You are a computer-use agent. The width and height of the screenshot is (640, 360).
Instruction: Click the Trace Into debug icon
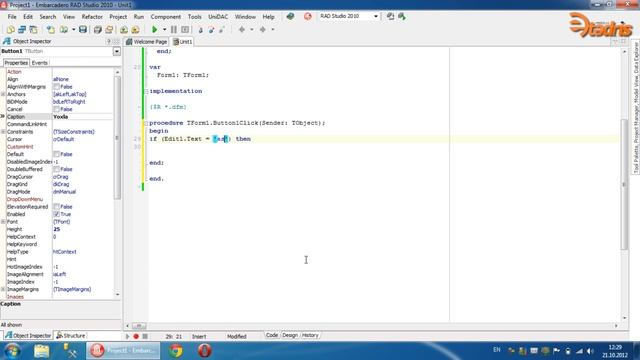(x=200, y=29)
